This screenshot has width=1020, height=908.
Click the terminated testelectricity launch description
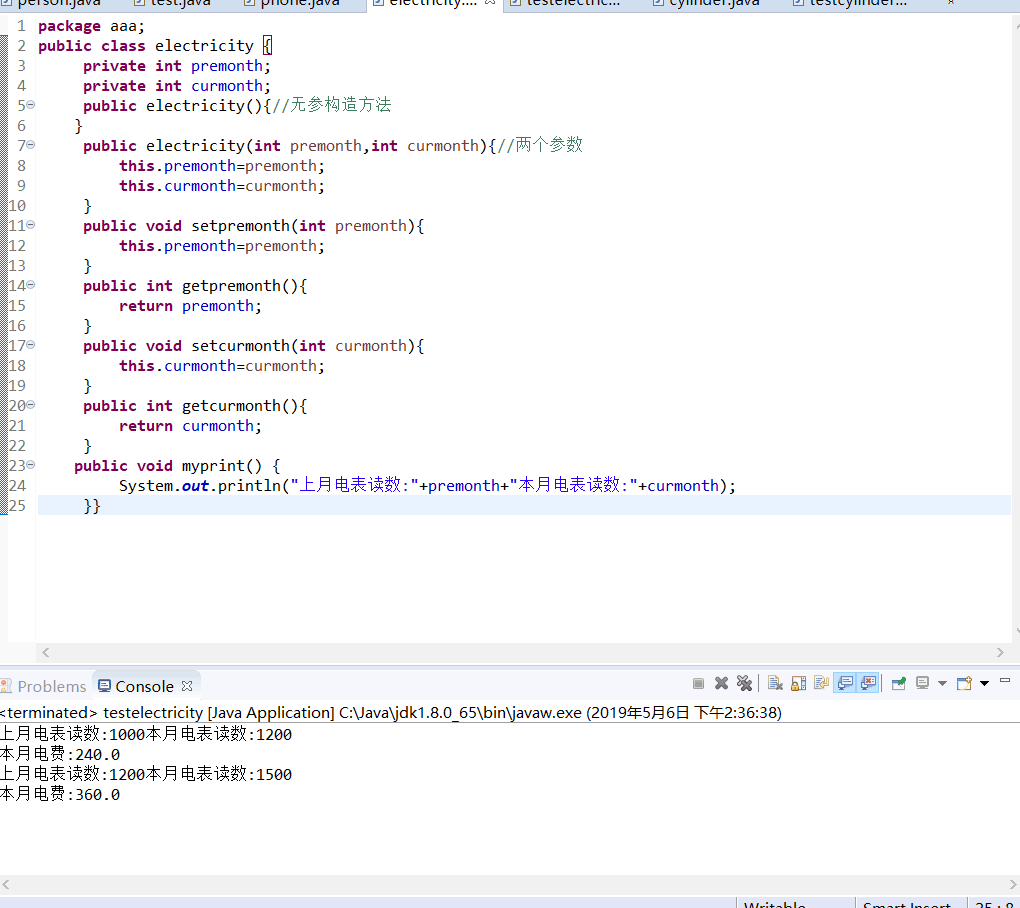(x=390, y=713)
